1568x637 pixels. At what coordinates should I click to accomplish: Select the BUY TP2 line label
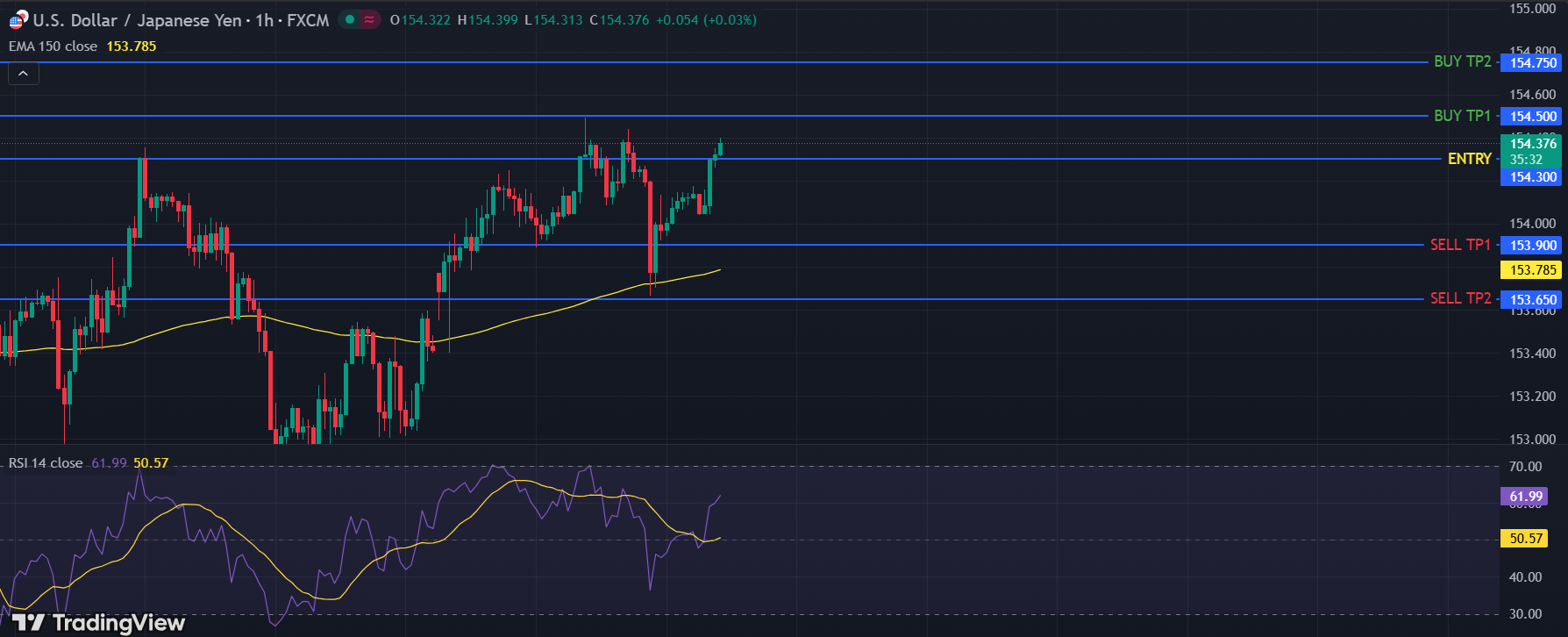point(1462,61)
